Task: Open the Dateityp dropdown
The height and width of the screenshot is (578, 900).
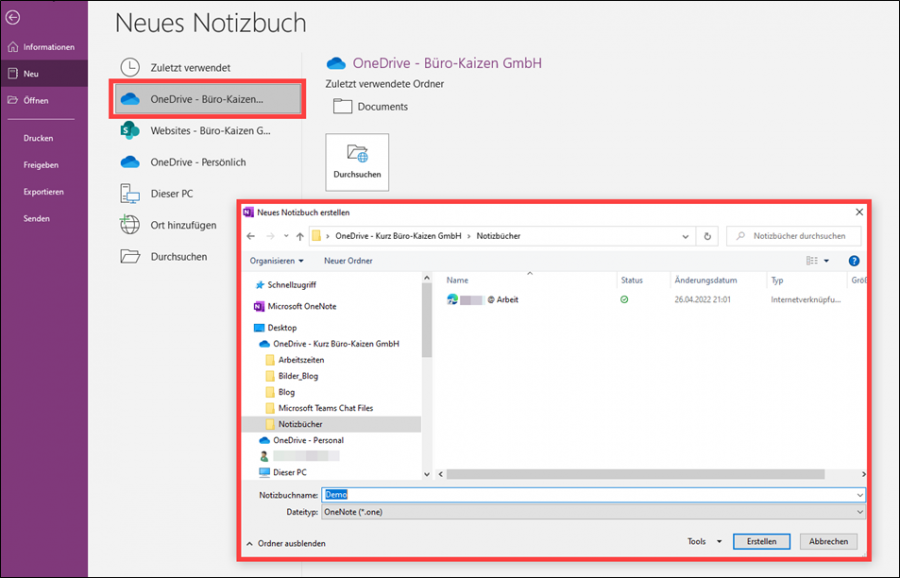Action: point(593,512)
